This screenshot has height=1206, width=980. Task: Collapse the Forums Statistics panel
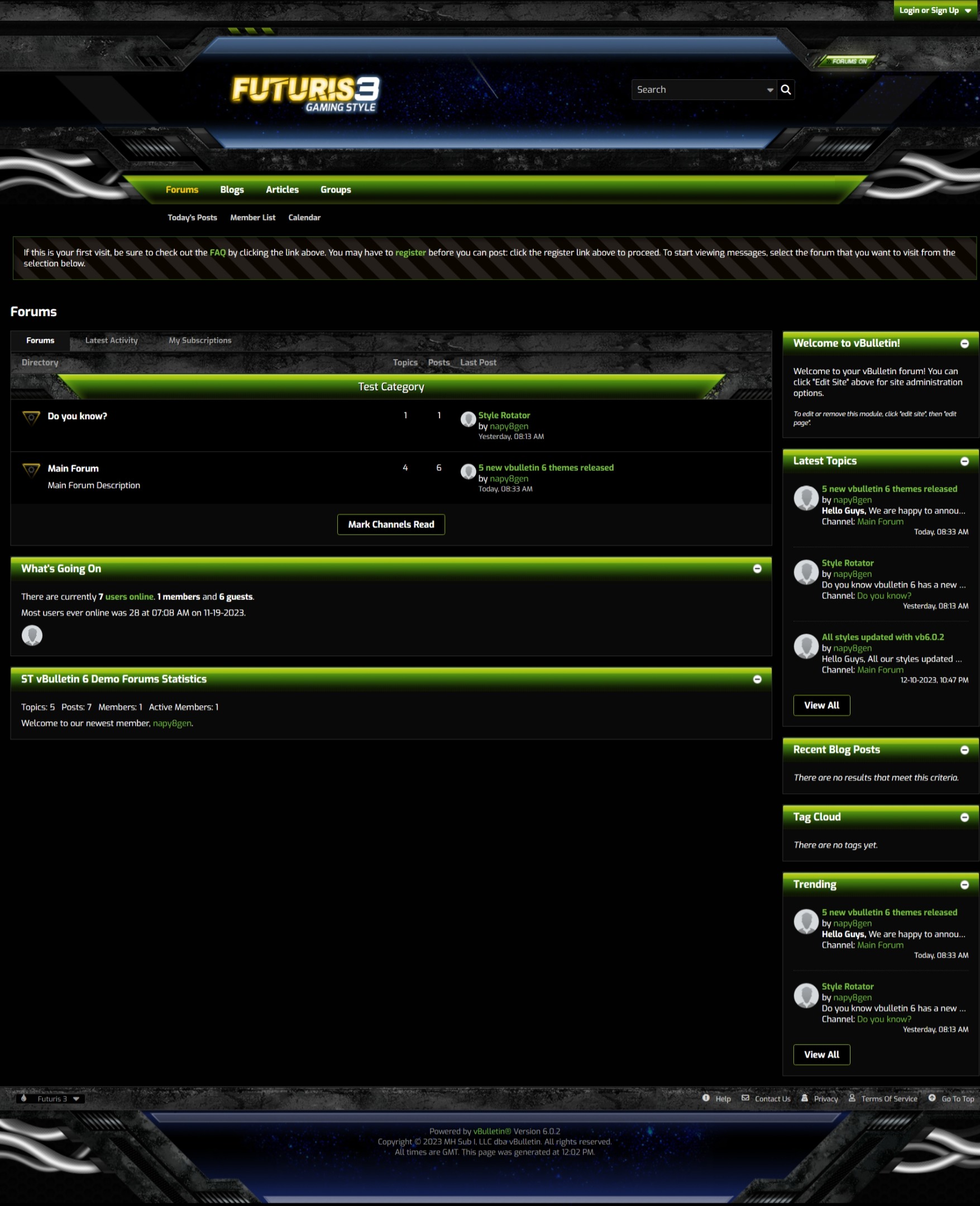click(x=757, y=679)
